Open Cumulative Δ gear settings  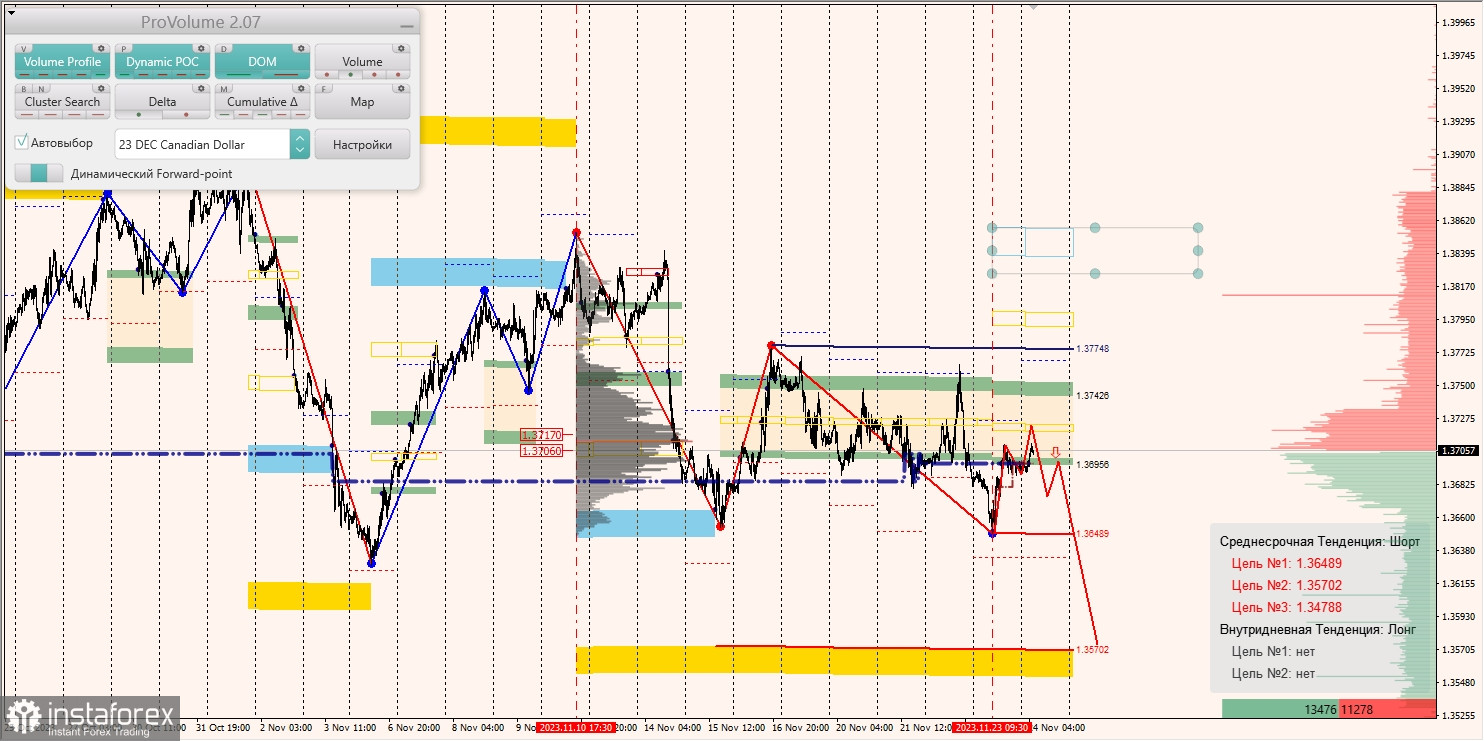(x=300, y=88)
